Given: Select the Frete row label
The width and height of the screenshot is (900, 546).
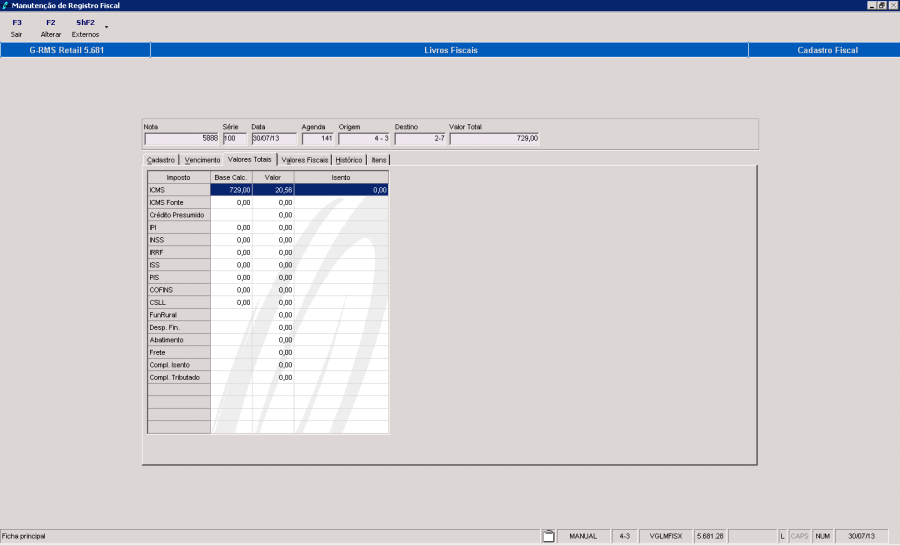Looking at the screenshot, I should point(179,353).
